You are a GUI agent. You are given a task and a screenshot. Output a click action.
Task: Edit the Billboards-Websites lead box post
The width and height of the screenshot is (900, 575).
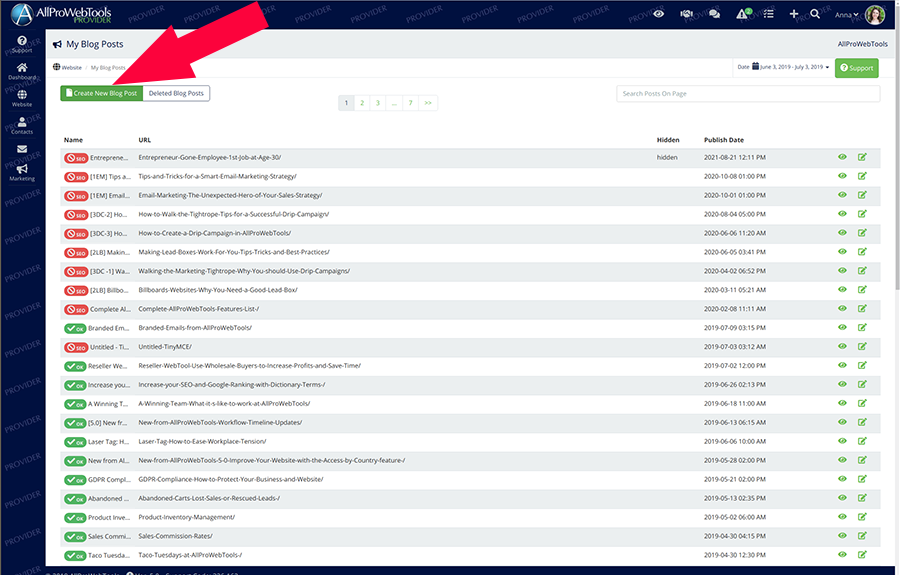coord(862,289)
